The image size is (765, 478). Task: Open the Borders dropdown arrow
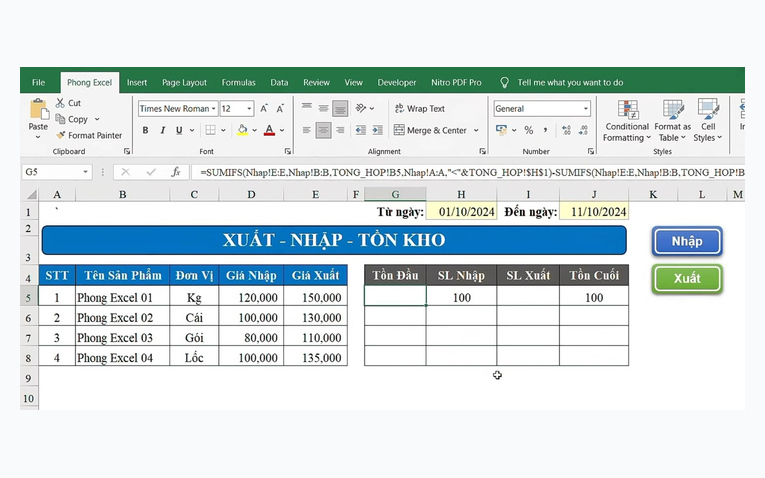tap(223, 130)
